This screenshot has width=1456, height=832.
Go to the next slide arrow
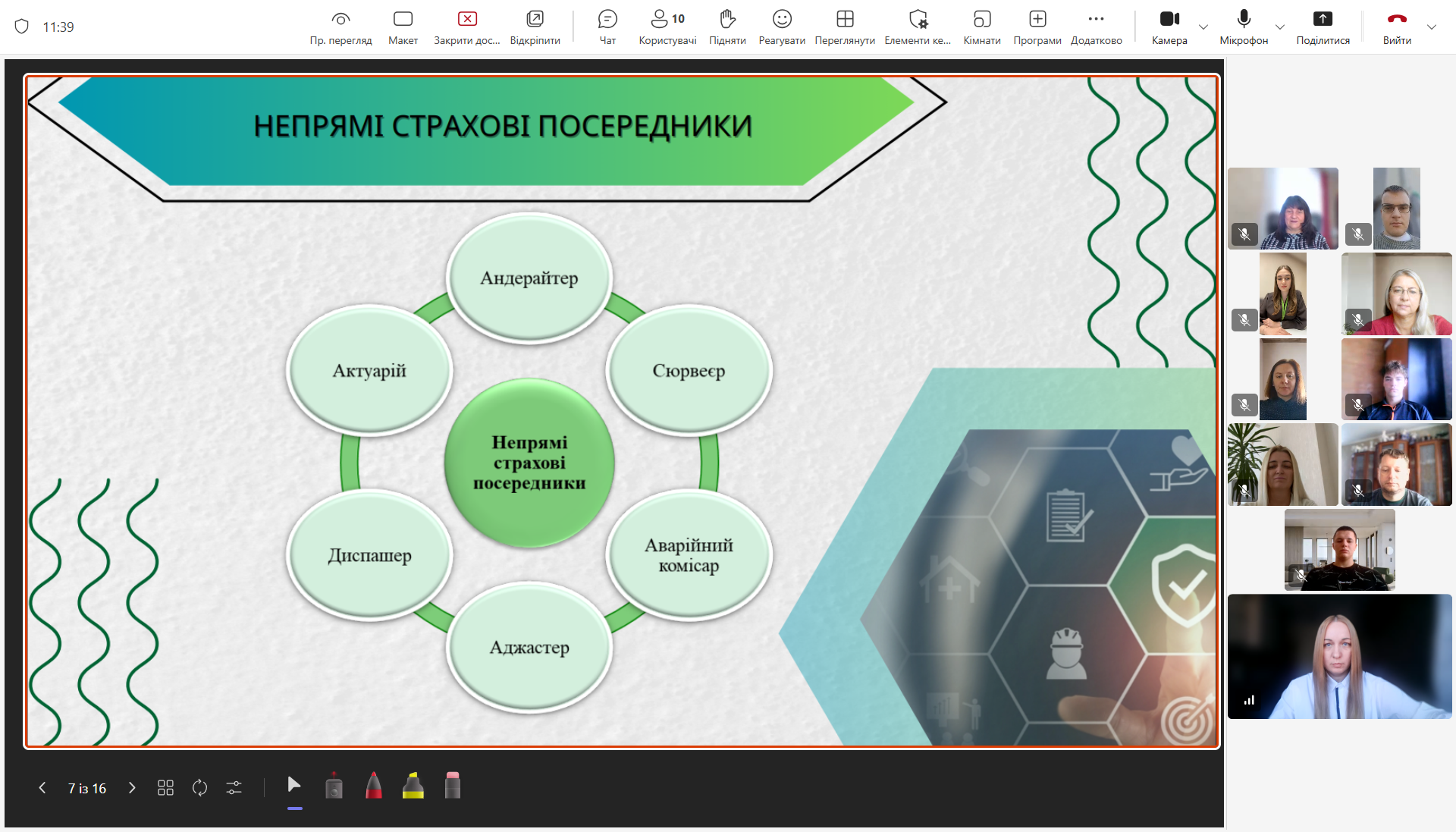132,788
